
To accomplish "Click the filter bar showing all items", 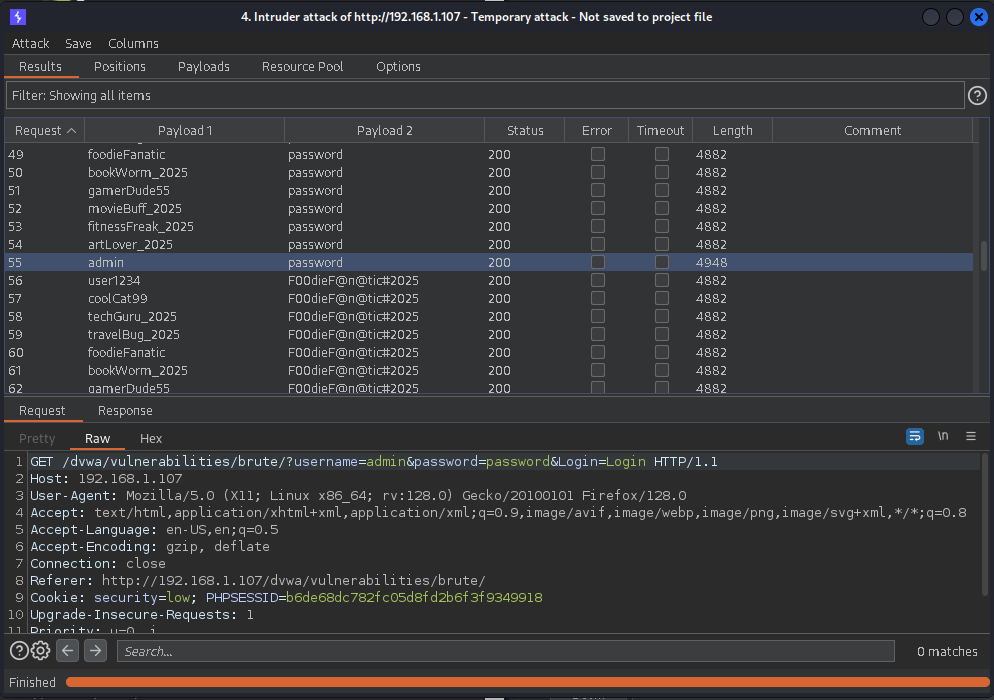I will tap(485, 96).
